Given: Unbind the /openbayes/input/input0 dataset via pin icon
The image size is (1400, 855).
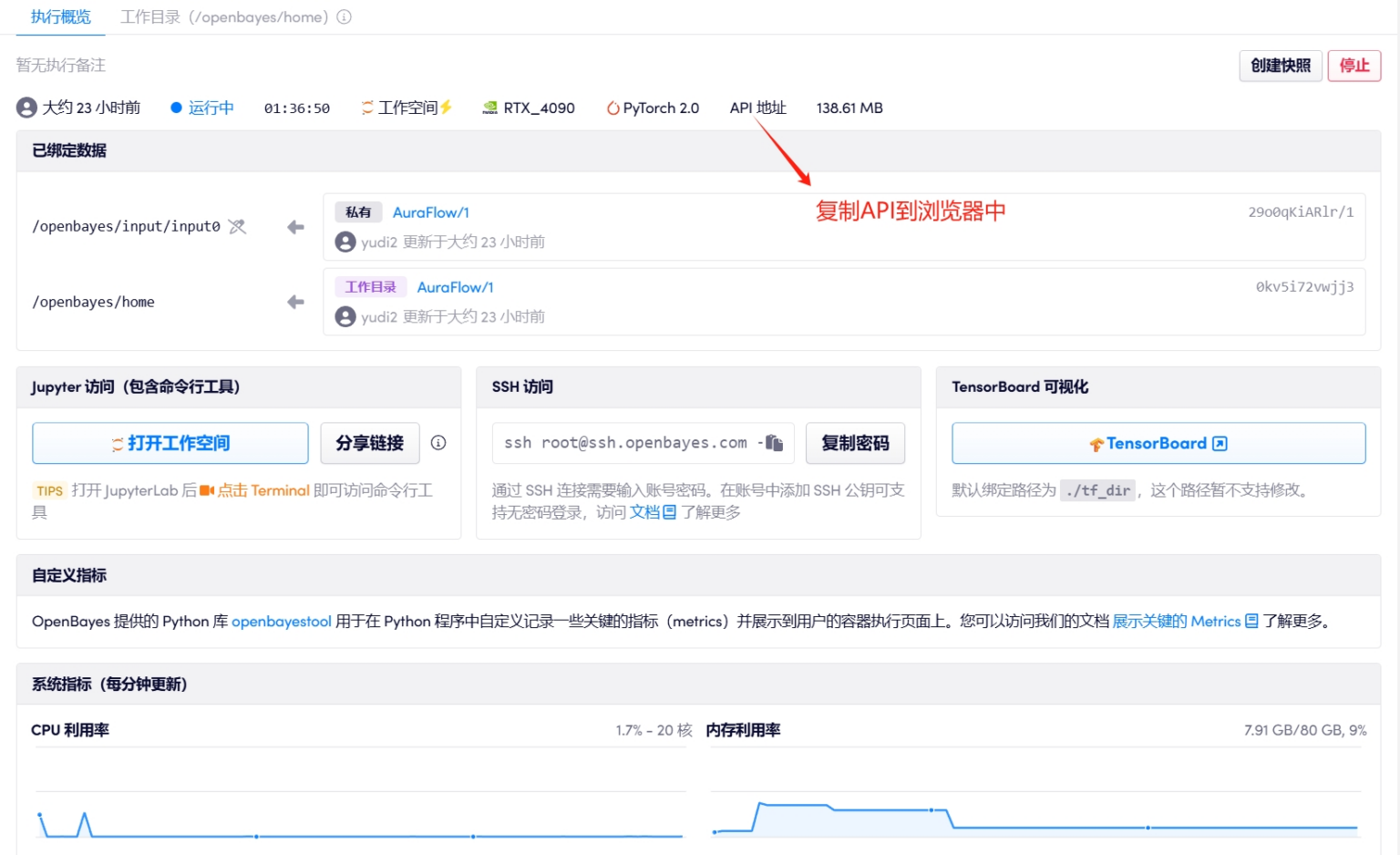Looking at the screenshot, I should [x=238, y=226].
